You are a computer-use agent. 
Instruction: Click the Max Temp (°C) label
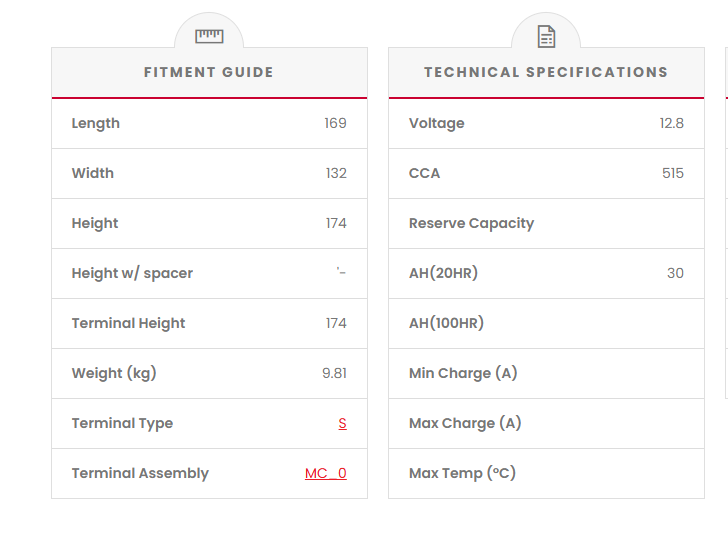point(462,473)
